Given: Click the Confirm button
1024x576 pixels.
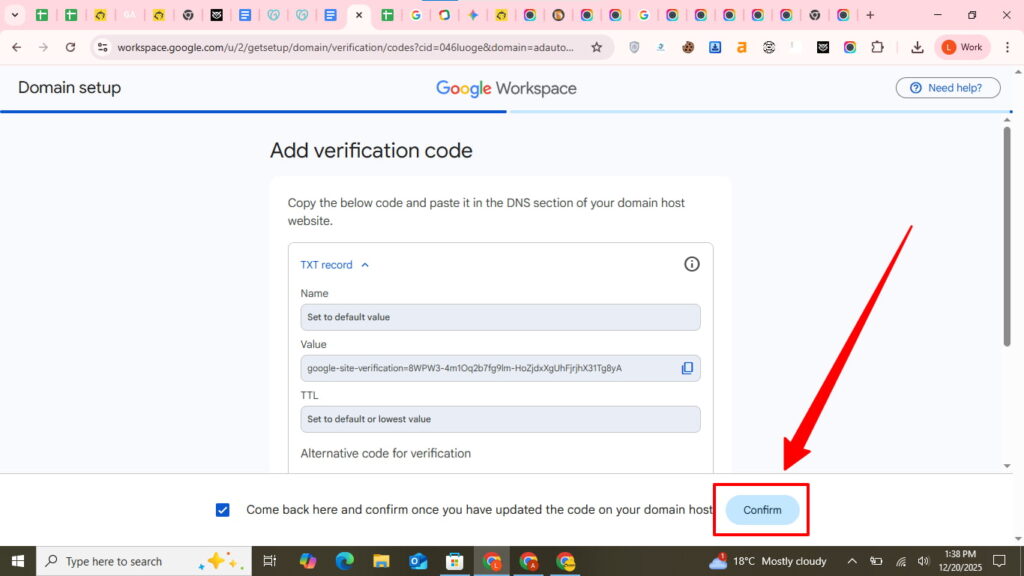Looking at the screenshot, I should 762,510.
